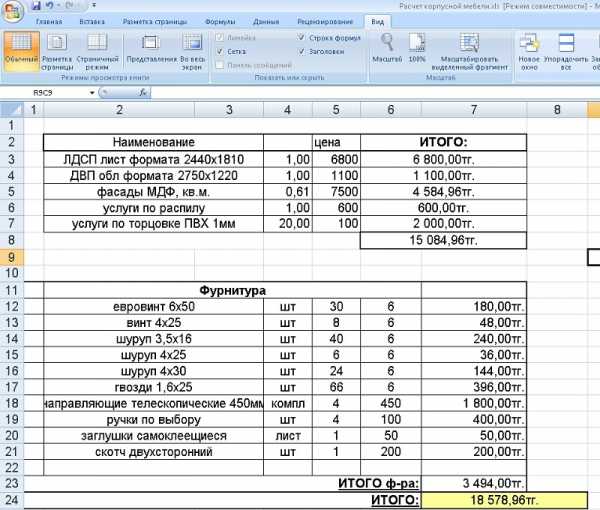Open the Quick Access Toolbar customize dropdown
This screenshot has width=600, height=510.
point(92,6)
